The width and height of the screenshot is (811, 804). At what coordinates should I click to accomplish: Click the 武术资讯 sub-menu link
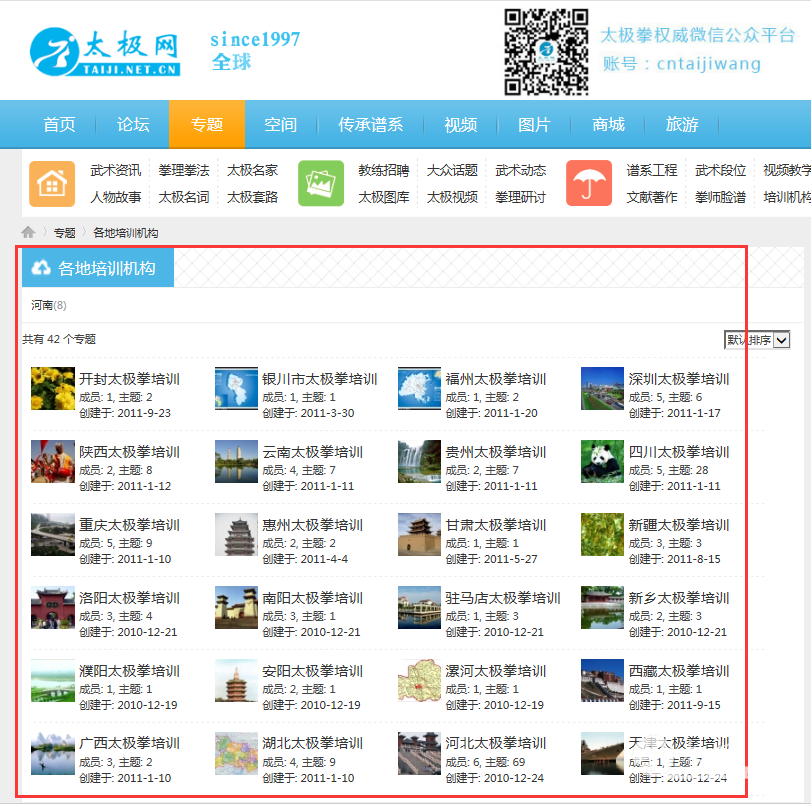click(x=115, y=170)
